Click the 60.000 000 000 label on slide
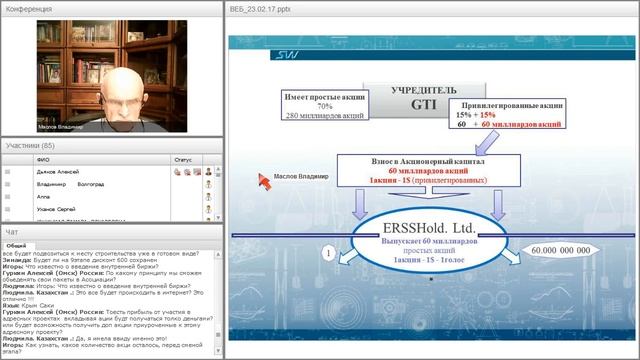Image resolution: width=640 pixels, height=360 pixels. click(561, 250)
